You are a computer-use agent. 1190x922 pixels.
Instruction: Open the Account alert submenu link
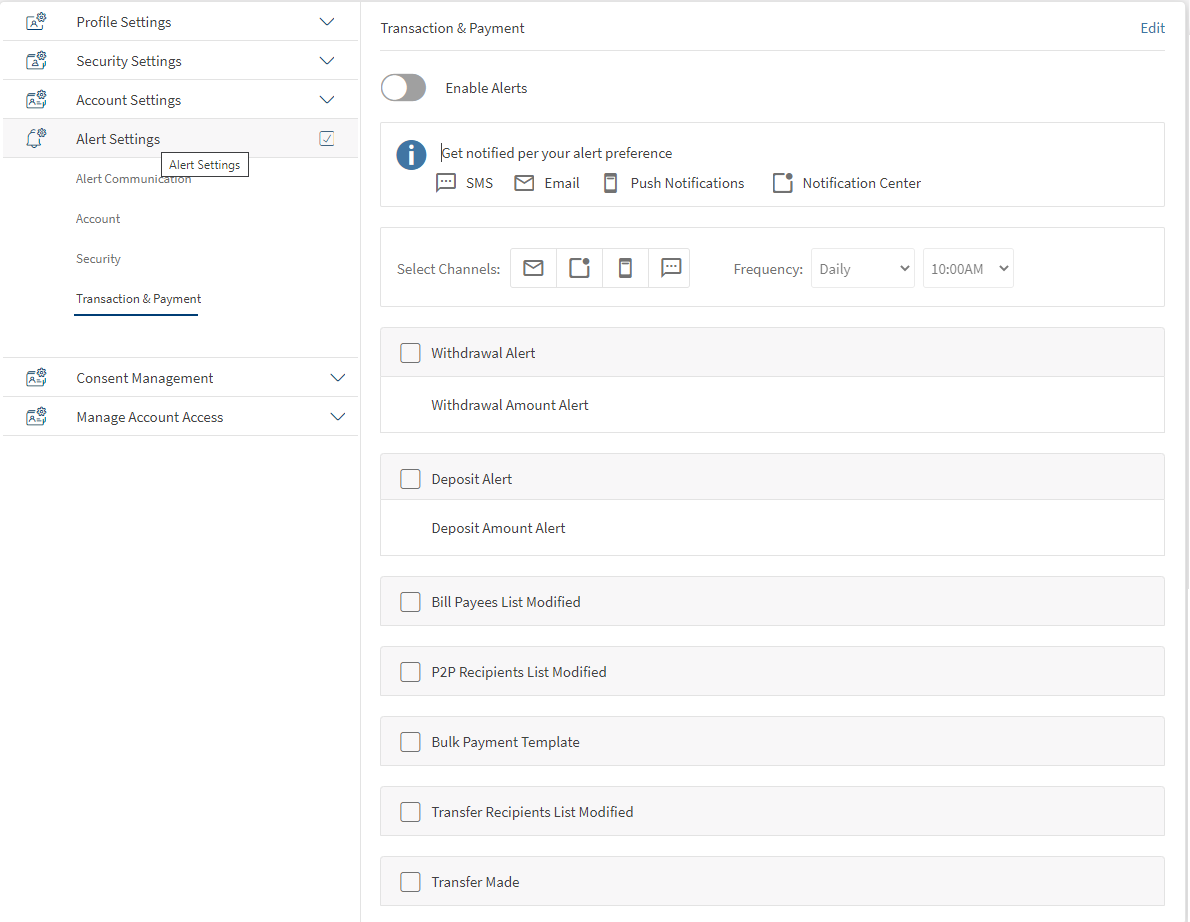98,219
